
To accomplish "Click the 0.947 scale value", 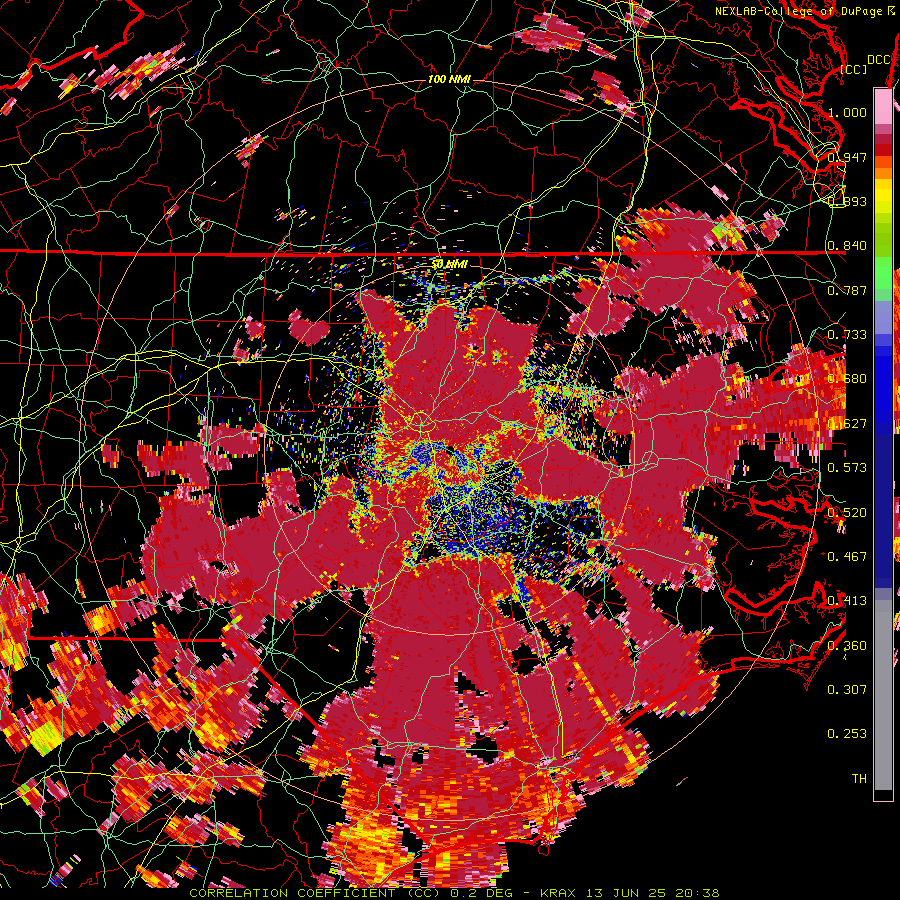I will (x=847, y=157).
